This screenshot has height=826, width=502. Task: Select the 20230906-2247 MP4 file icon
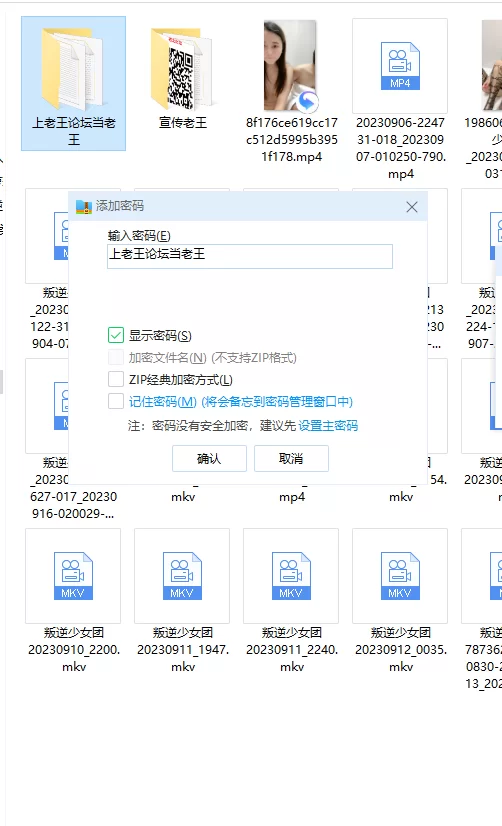[x=400, y=66]
